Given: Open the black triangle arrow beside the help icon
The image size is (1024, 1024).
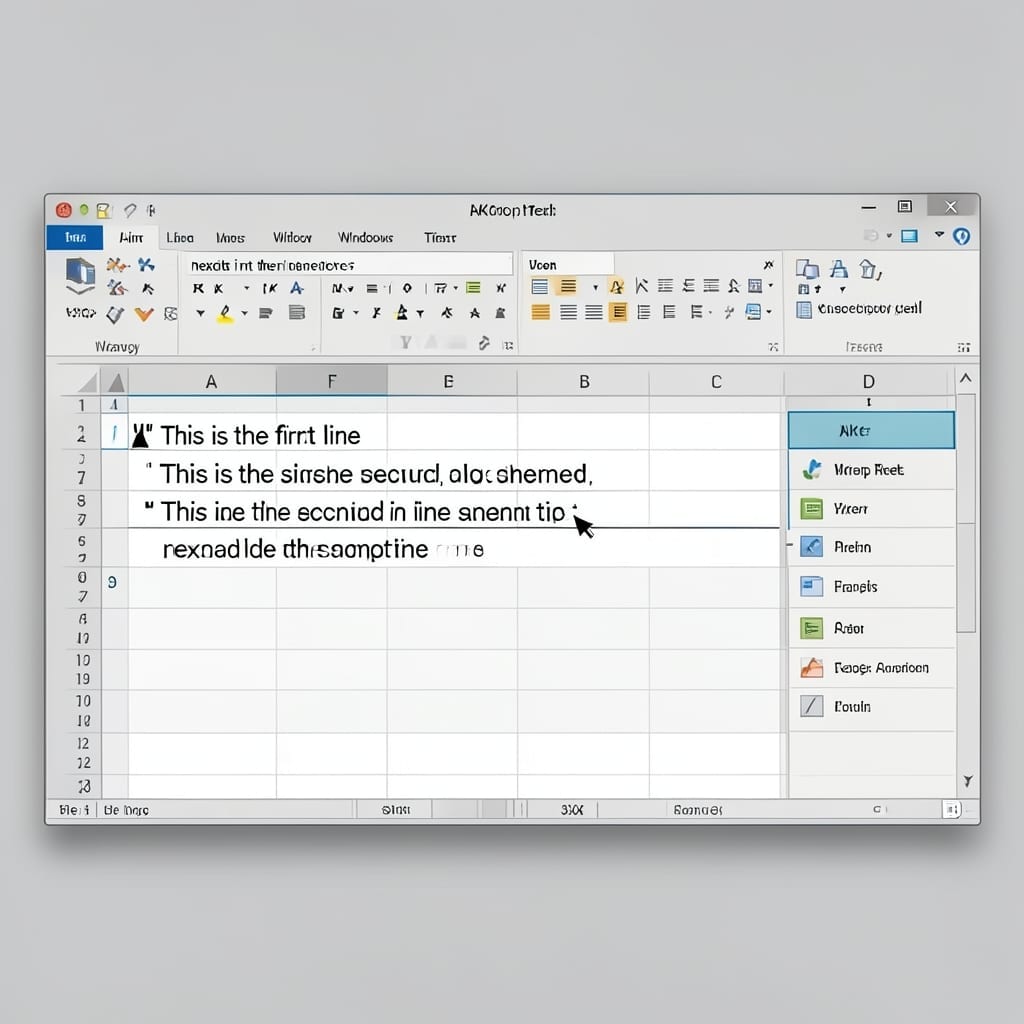Looking at the screenshot, I should [939, 234].
